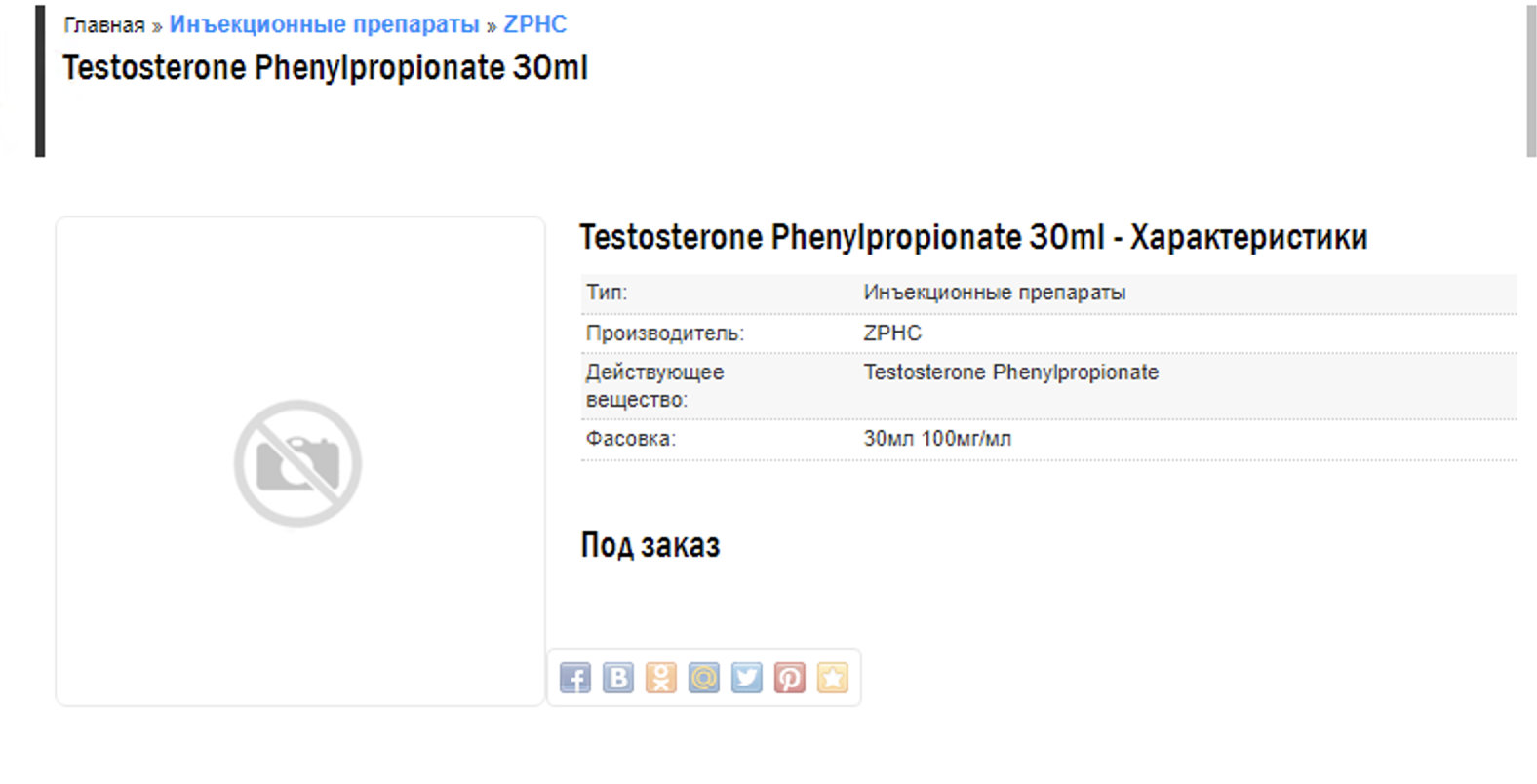
Task: Click the no-photo camera placeholder
Action: tap(297, 463)
